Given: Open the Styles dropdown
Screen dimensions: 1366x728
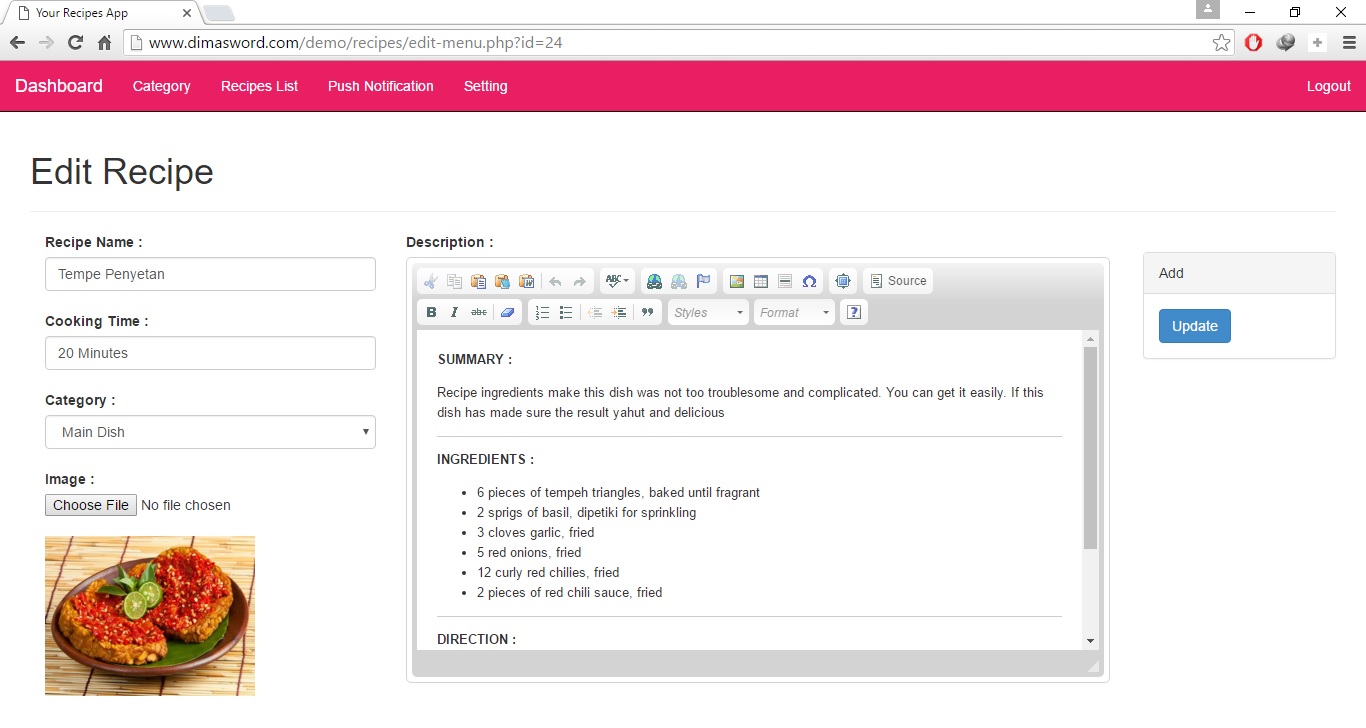Looking at the screenshot, I should [708, 313].
